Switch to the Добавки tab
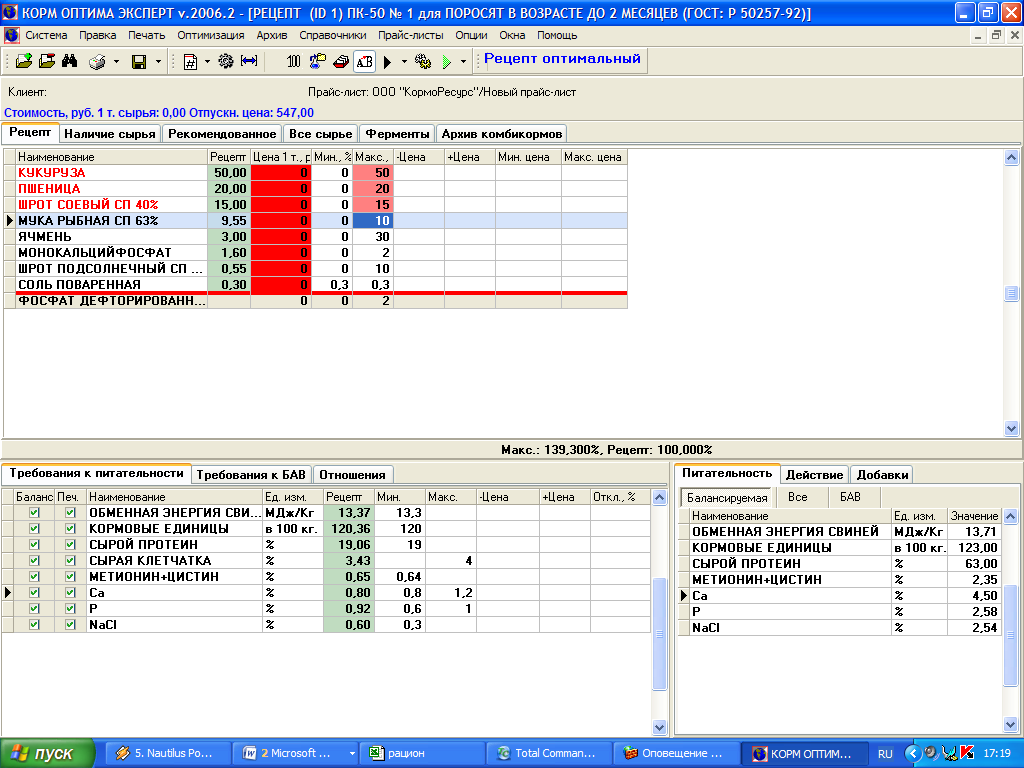Viewport: 1024px width, 768px height. tap(882, 475)
